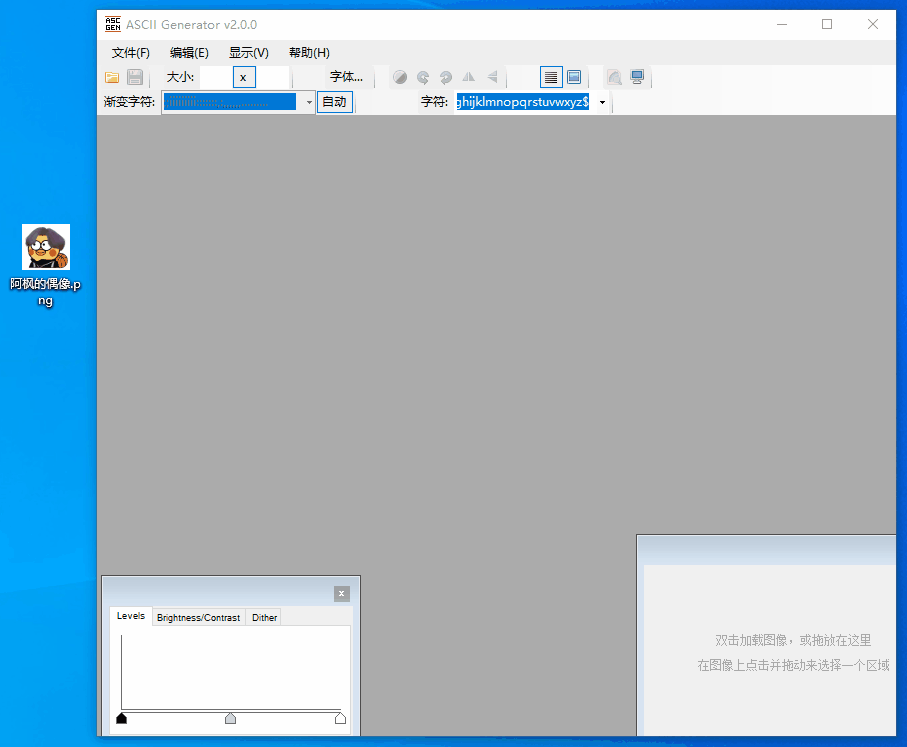Open the 编辑(E) menu
The image size is (907, 747).
[x=189, y=53]
